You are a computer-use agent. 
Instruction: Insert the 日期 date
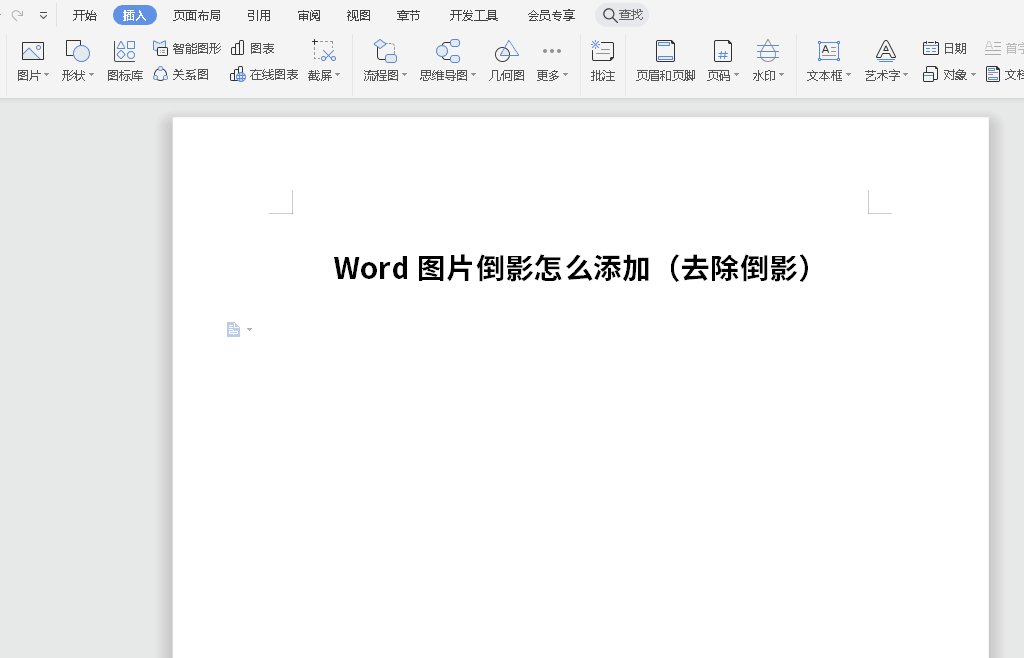click(x=944, y=48)
